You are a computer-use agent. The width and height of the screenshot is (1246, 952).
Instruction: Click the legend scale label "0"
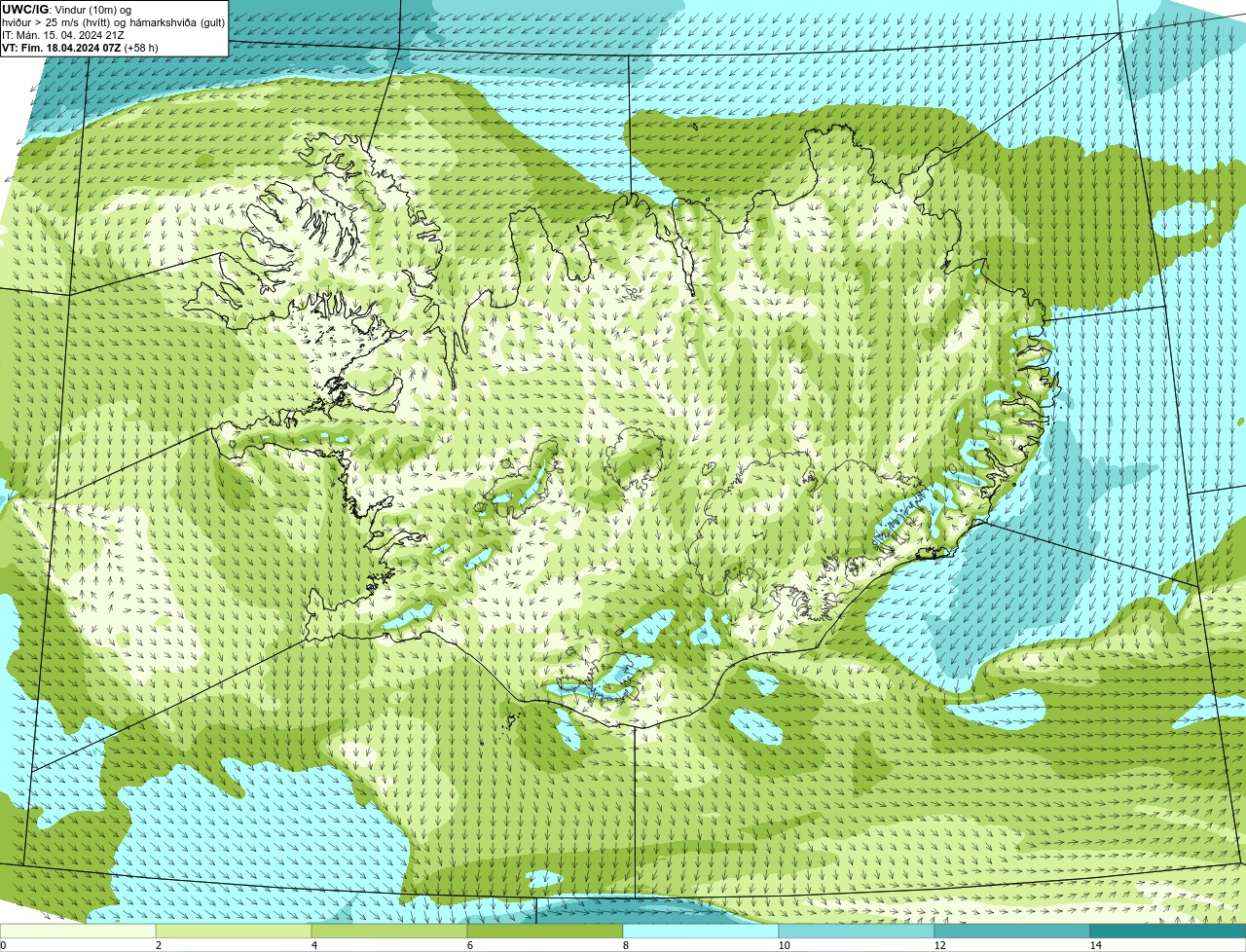click(x=3, y=945)
